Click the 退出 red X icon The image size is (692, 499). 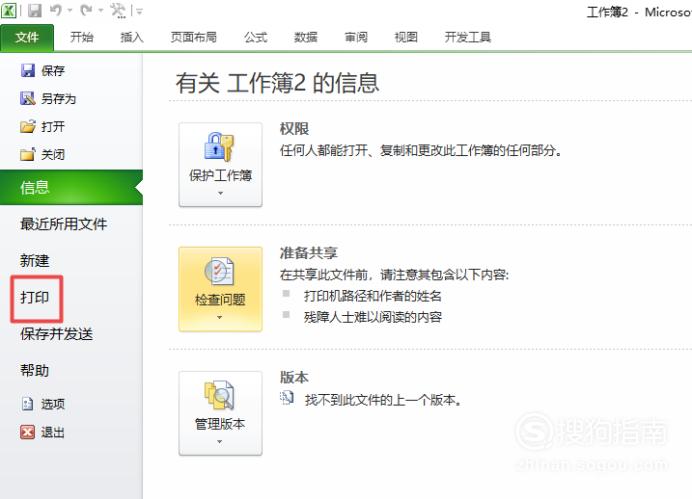pos(27,432)
